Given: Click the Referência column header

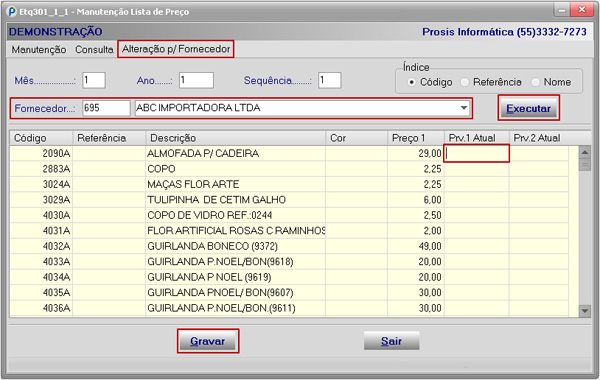Looking at the screenshot, I should 109,138.
